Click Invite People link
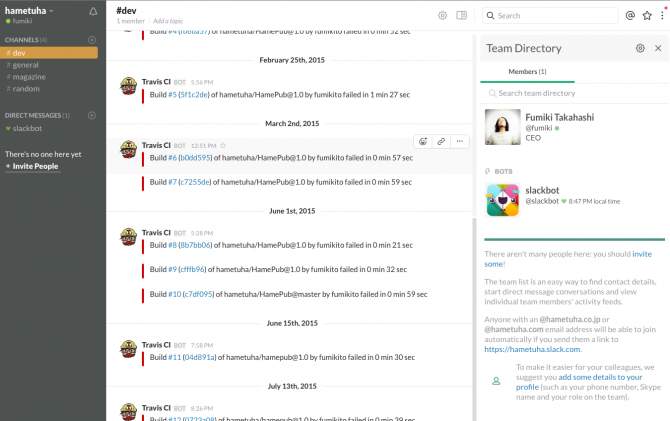The image size is (670, 421). click(x=35, y=166)
